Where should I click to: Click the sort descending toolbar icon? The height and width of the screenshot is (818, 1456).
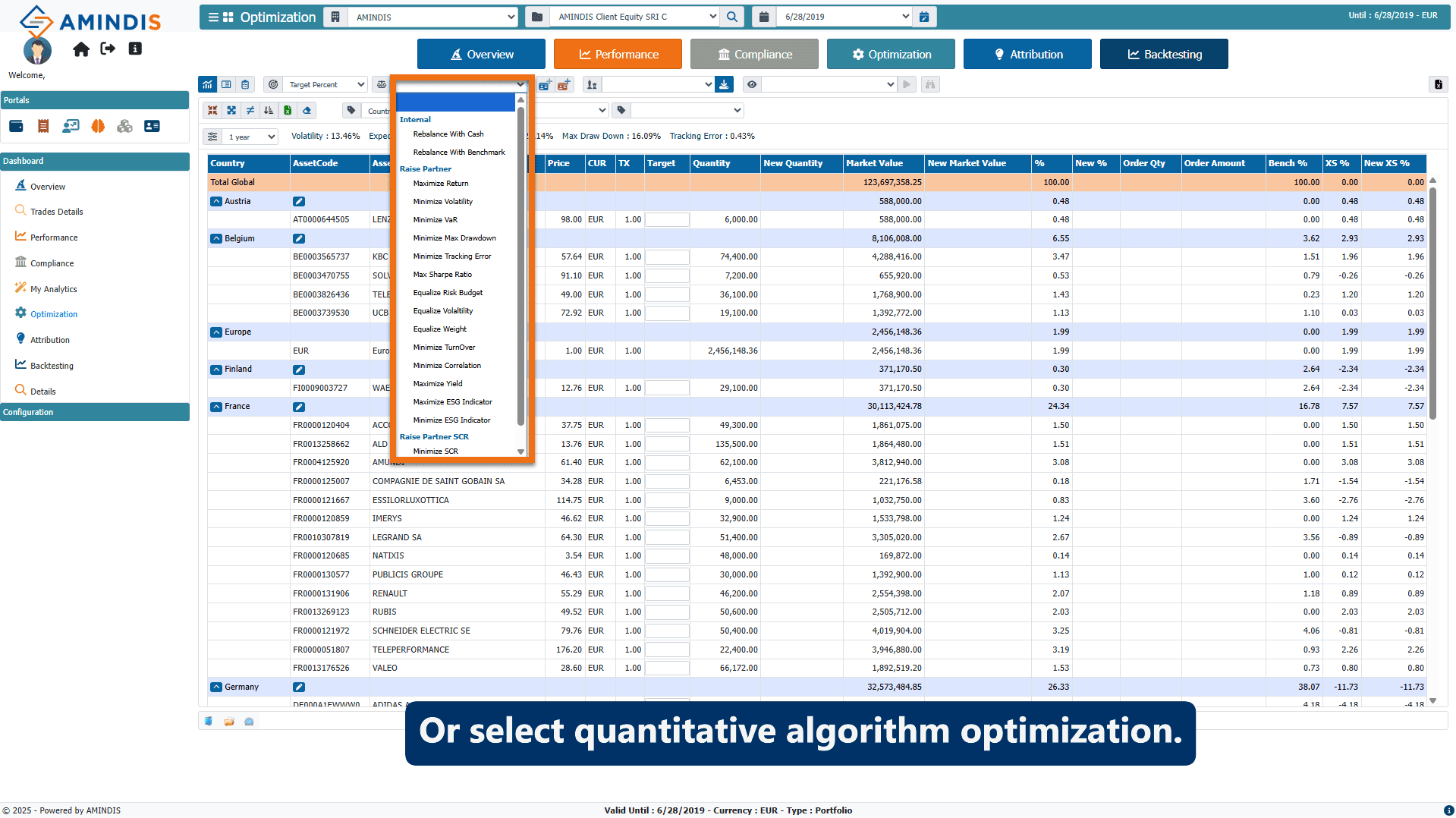pos(269,111)
